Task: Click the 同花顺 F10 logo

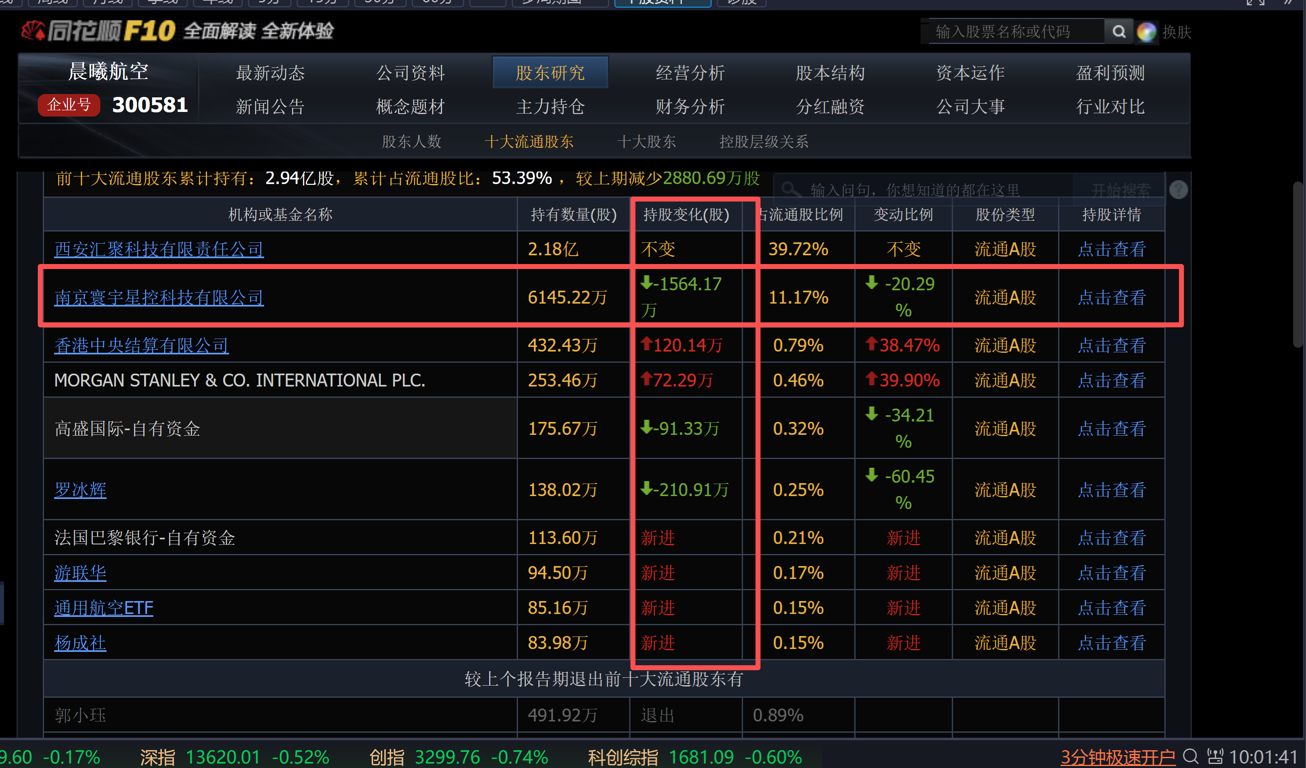Action: tap(98, 31)
